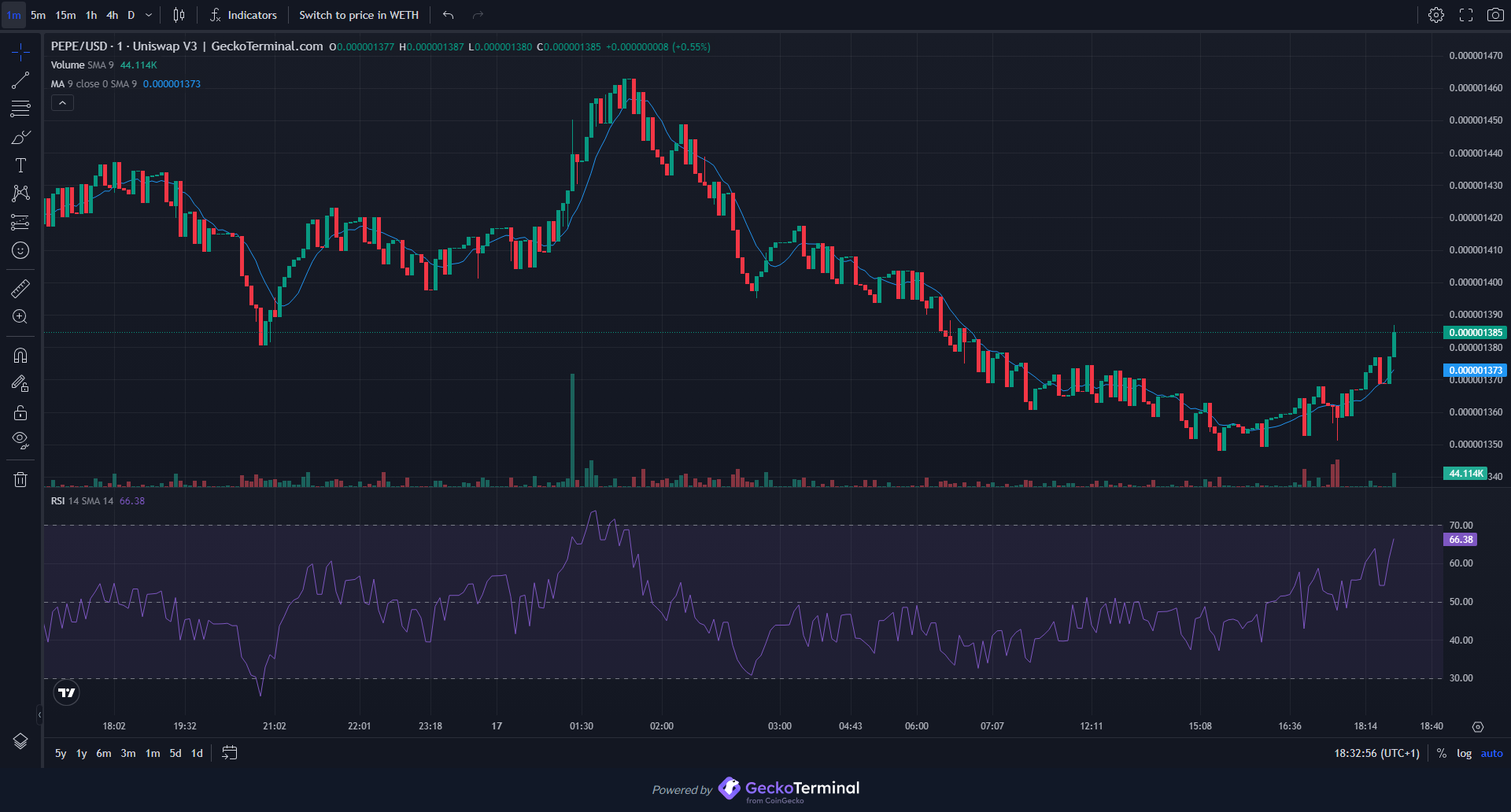Select the text annotation tool
The height and width of the screenshot is (812, 1511).
pos(20,165)
